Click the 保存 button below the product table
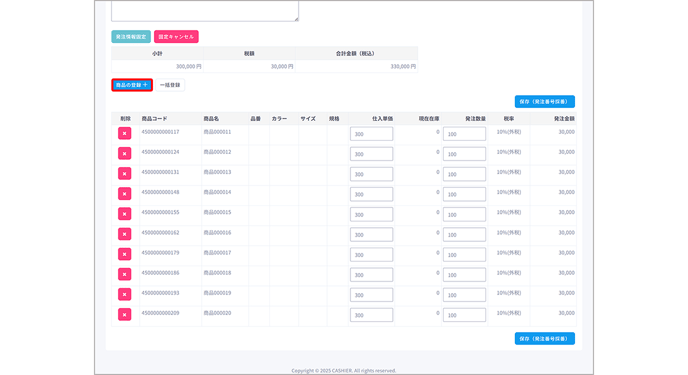 click(545, 339)
